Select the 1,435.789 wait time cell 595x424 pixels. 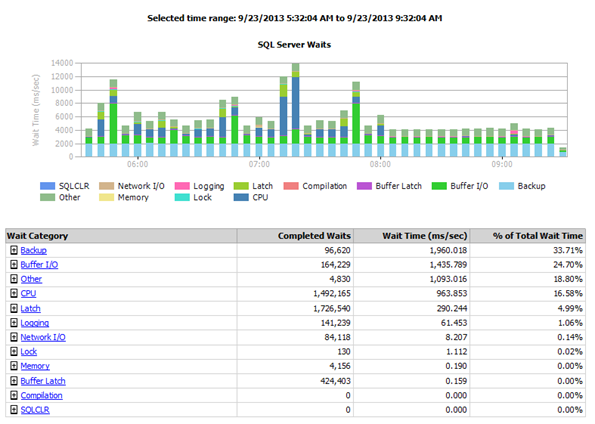point(412,265)
